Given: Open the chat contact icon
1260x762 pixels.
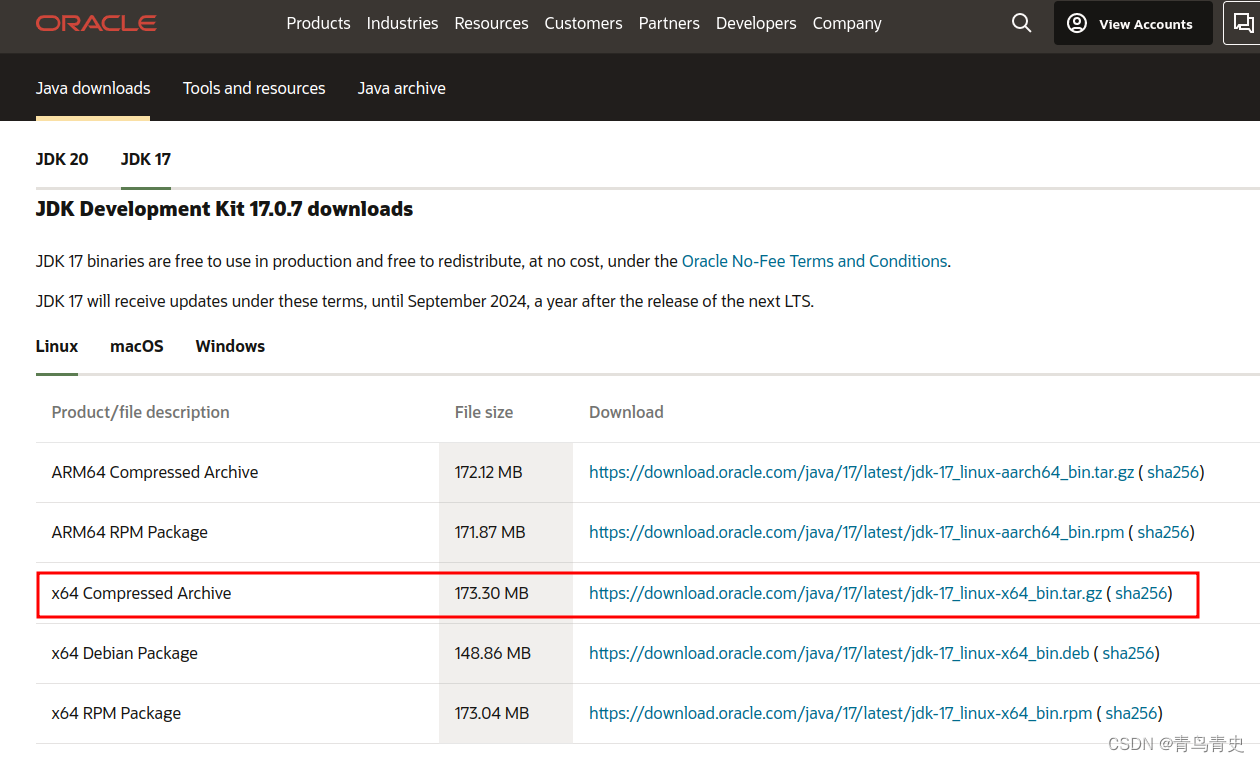Looking at the screenshot, I should point(1245,23).
